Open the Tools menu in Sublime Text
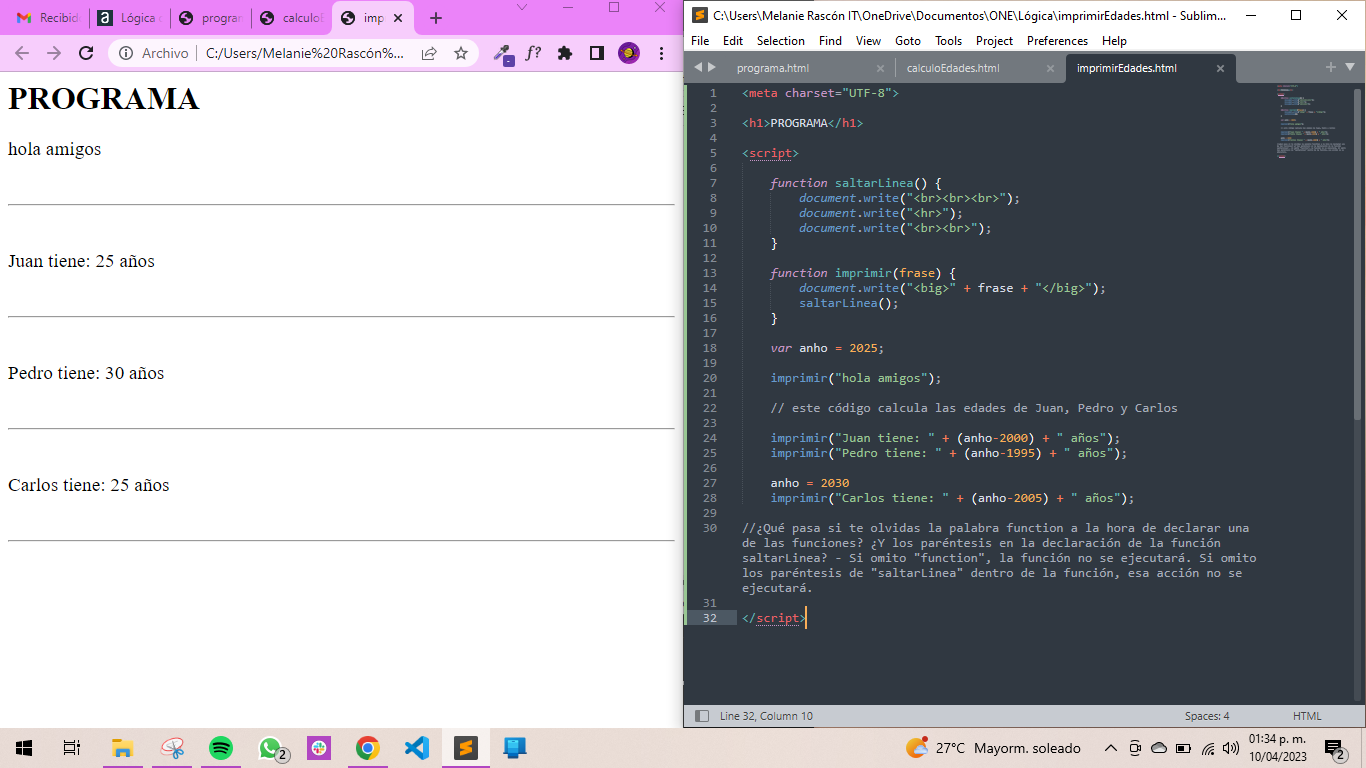 pos(948,41)
